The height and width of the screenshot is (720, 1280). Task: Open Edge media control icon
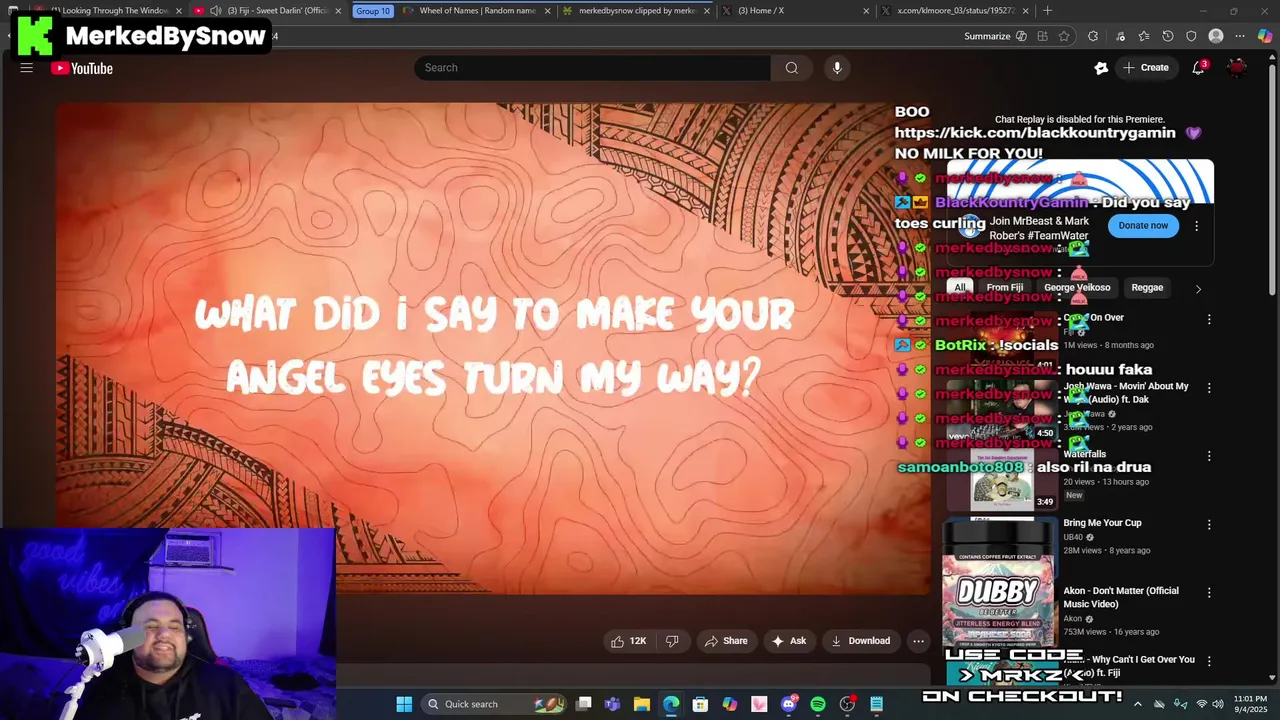point(1119,36)
